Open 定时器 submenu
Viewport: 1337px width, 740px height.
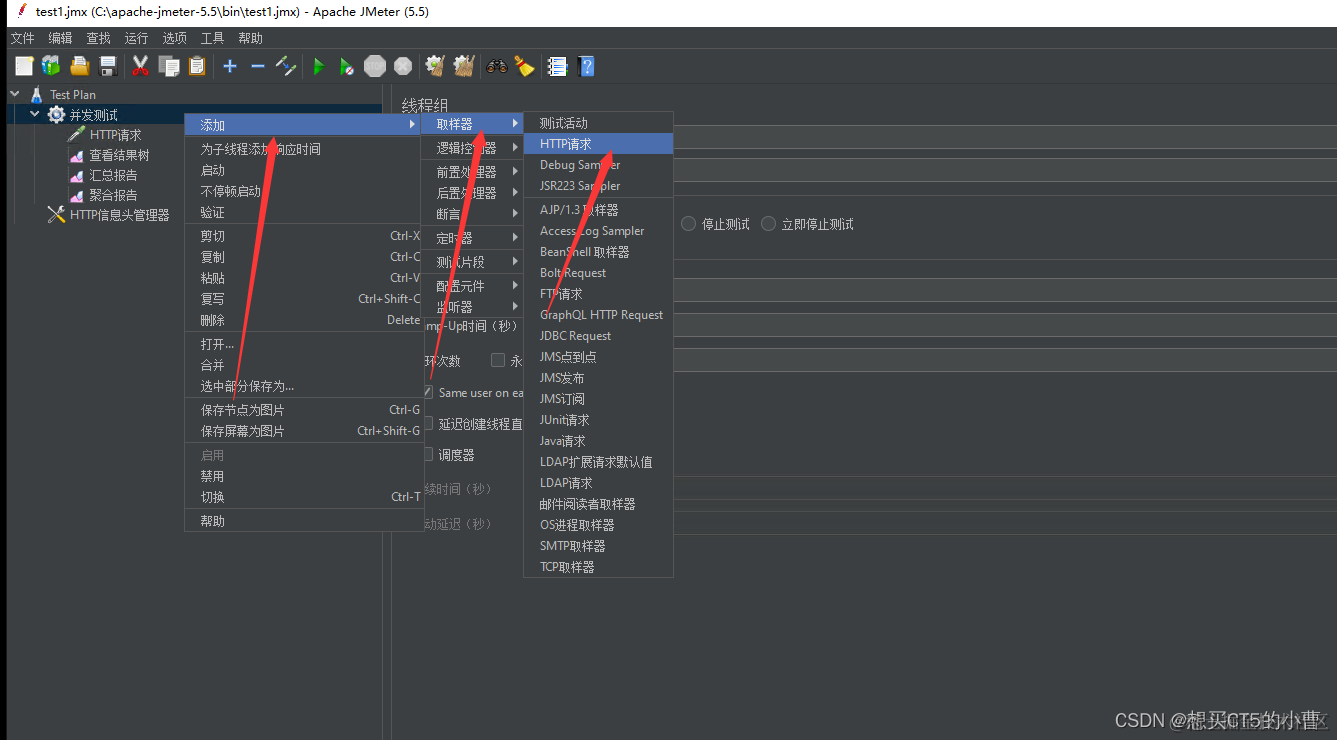coord(472,238)
